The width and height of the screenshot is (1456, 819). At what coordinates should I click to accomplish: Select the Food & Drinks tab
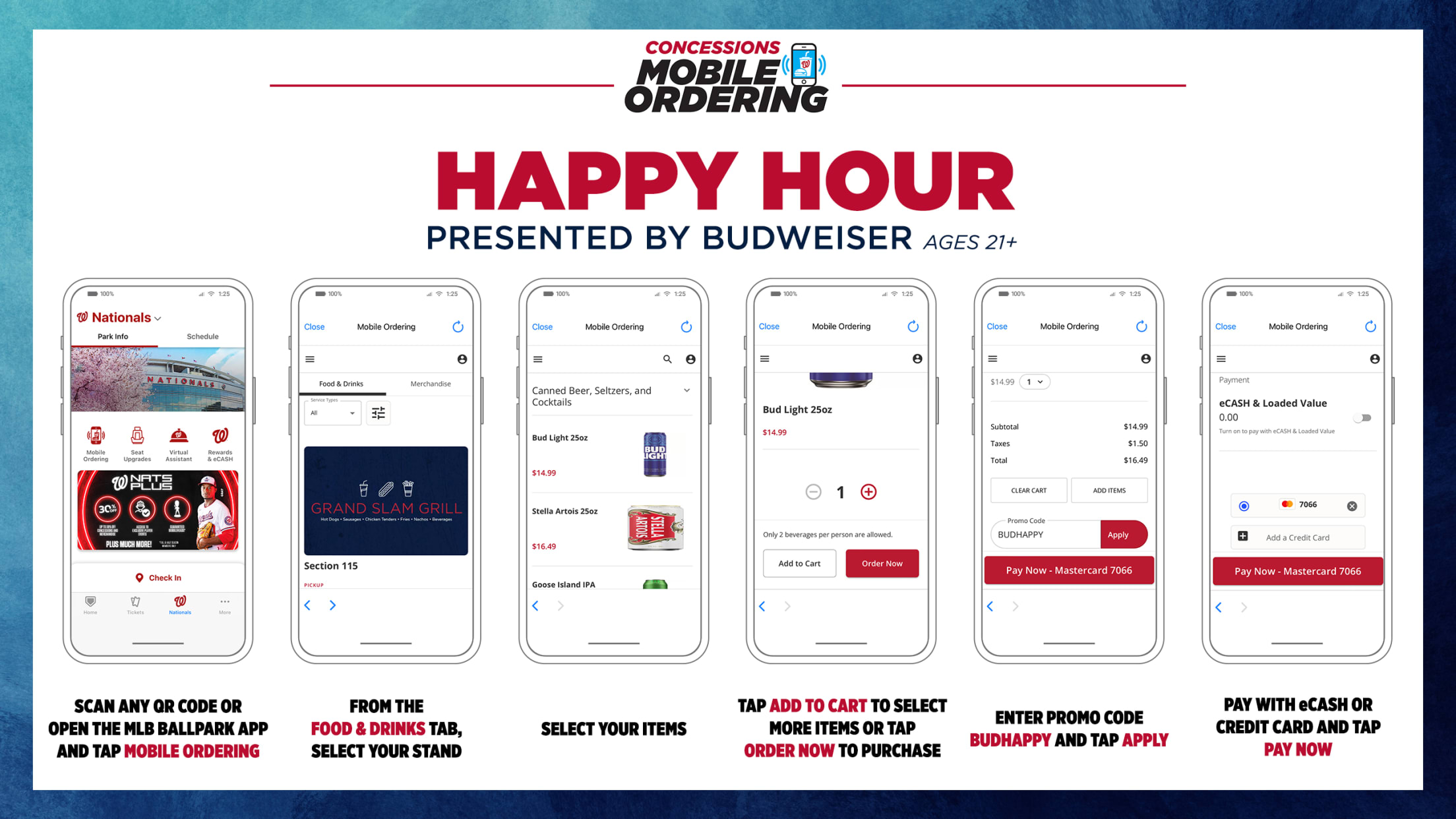coord(341,383)
